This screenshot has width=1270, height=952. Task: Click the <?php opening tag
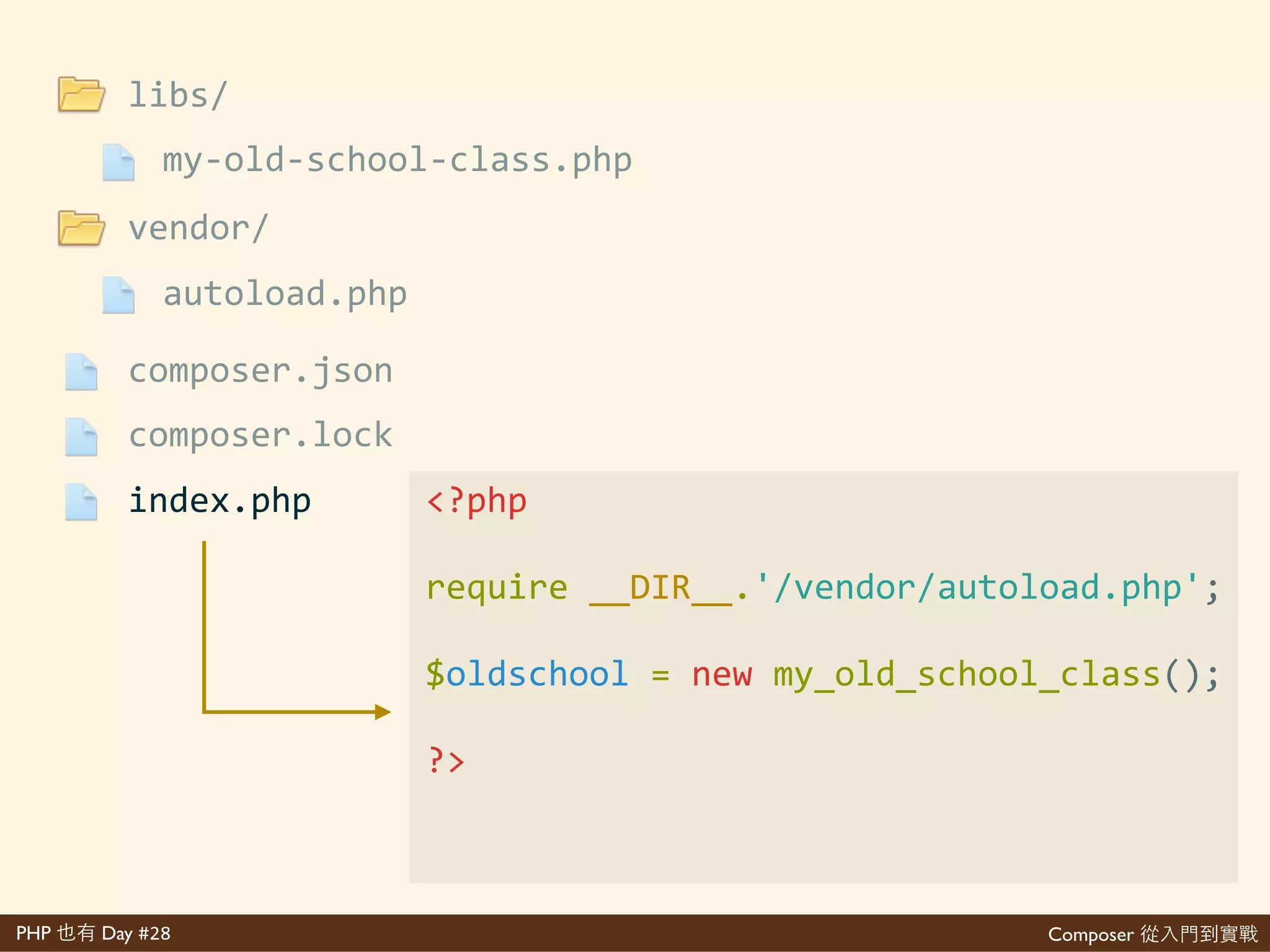(x=477, y=501)
